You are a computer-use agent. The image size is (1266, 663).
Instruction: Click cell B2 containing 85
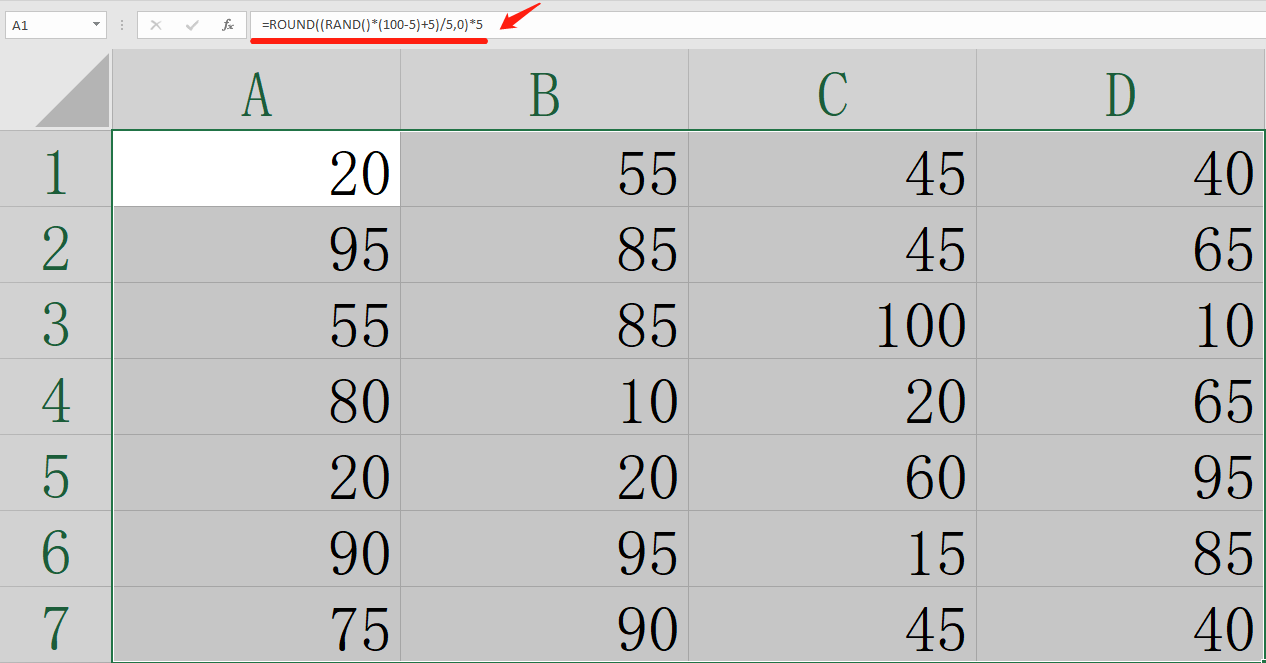(x=545, y=245)
